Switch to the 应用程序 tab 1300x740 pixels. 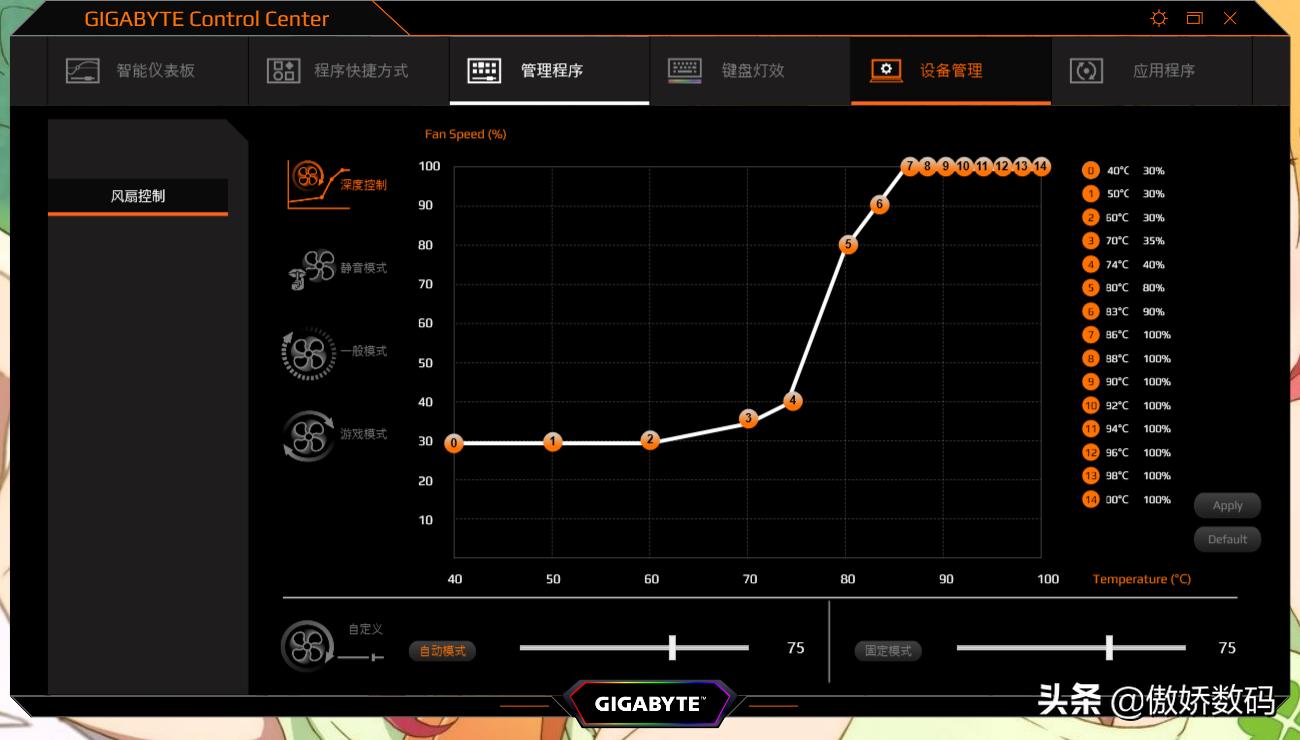point(1151,71)
